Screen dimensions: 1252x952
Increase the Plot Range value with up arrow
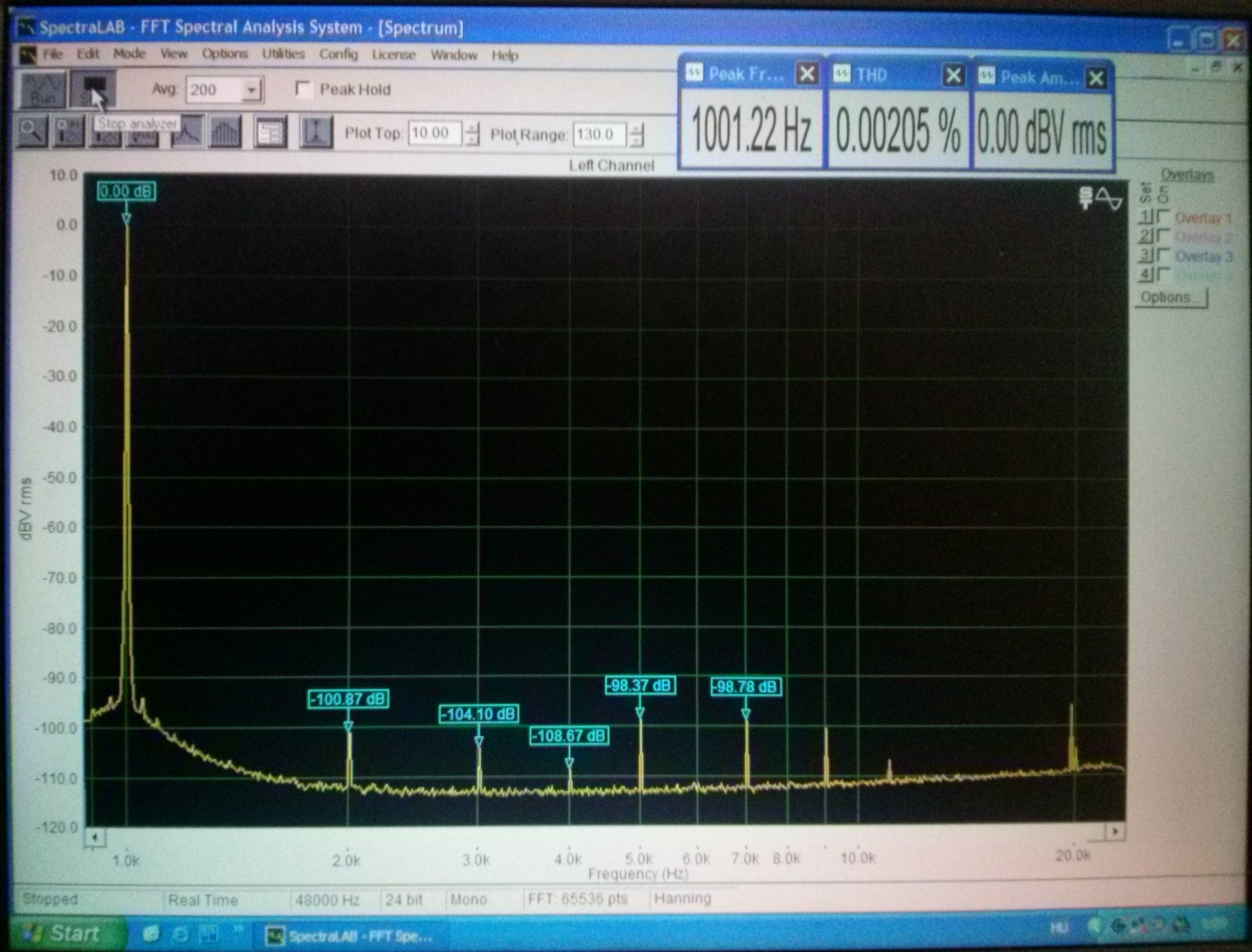pyautogui.click(x=637, y=129)
